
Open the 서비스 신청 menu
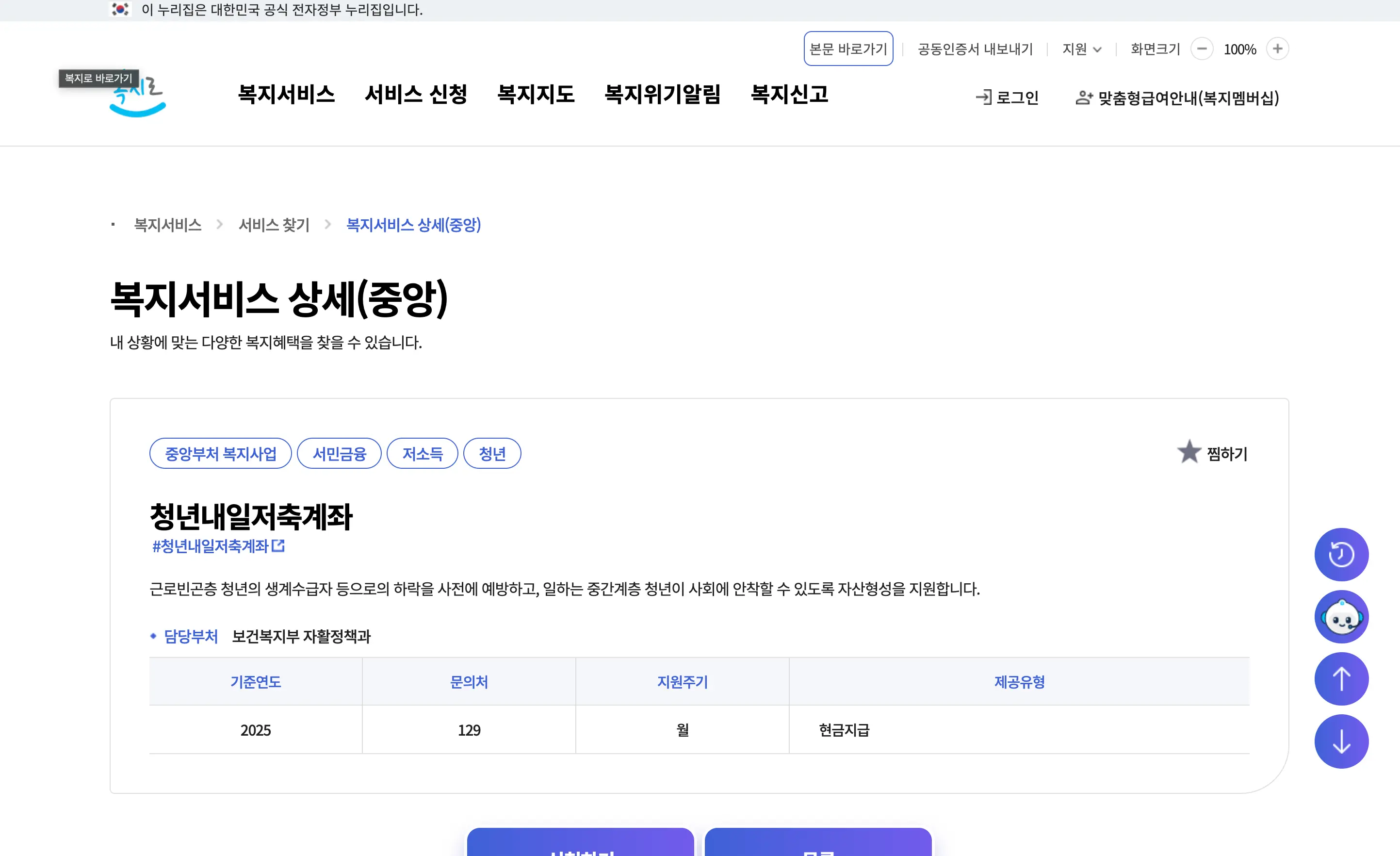click(416, 94)
